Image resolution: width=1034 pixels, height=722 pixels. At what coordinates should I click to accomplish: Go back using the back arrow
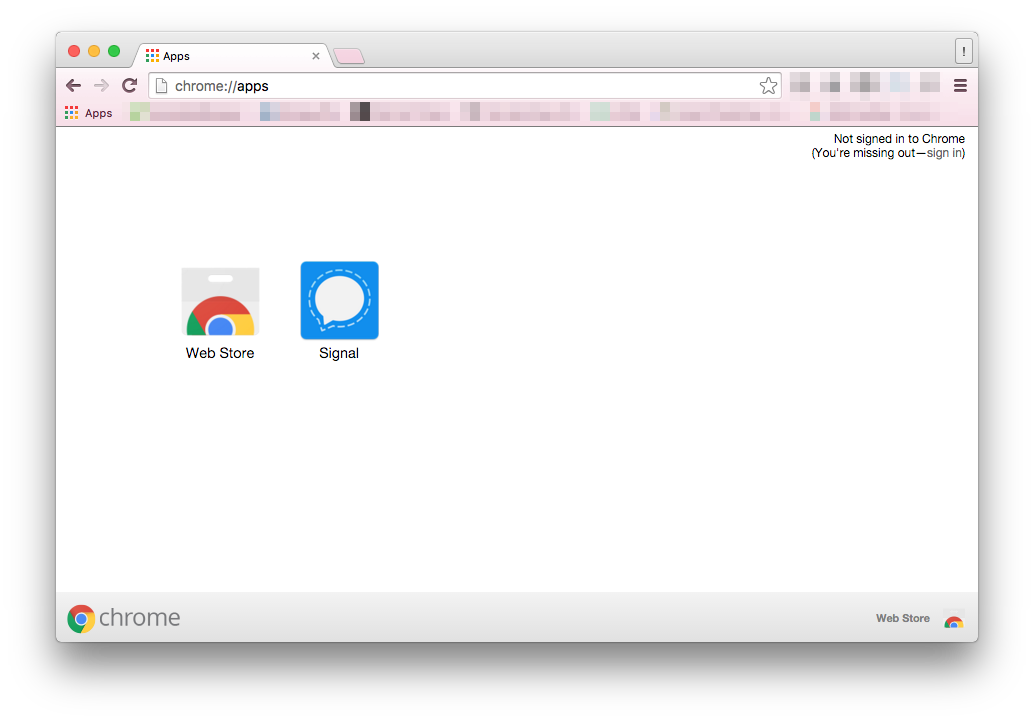click(x=73, y=86)
